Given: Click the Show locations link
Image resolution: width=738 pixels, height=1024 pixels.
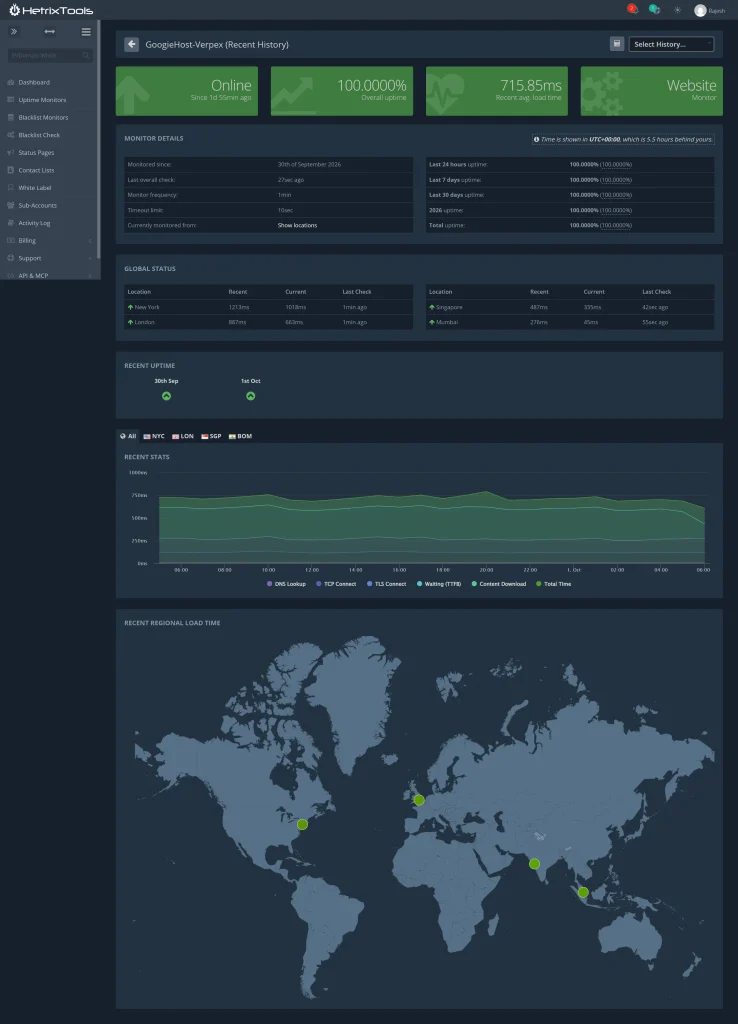Looking at the screenshot, I should (297, 225).
